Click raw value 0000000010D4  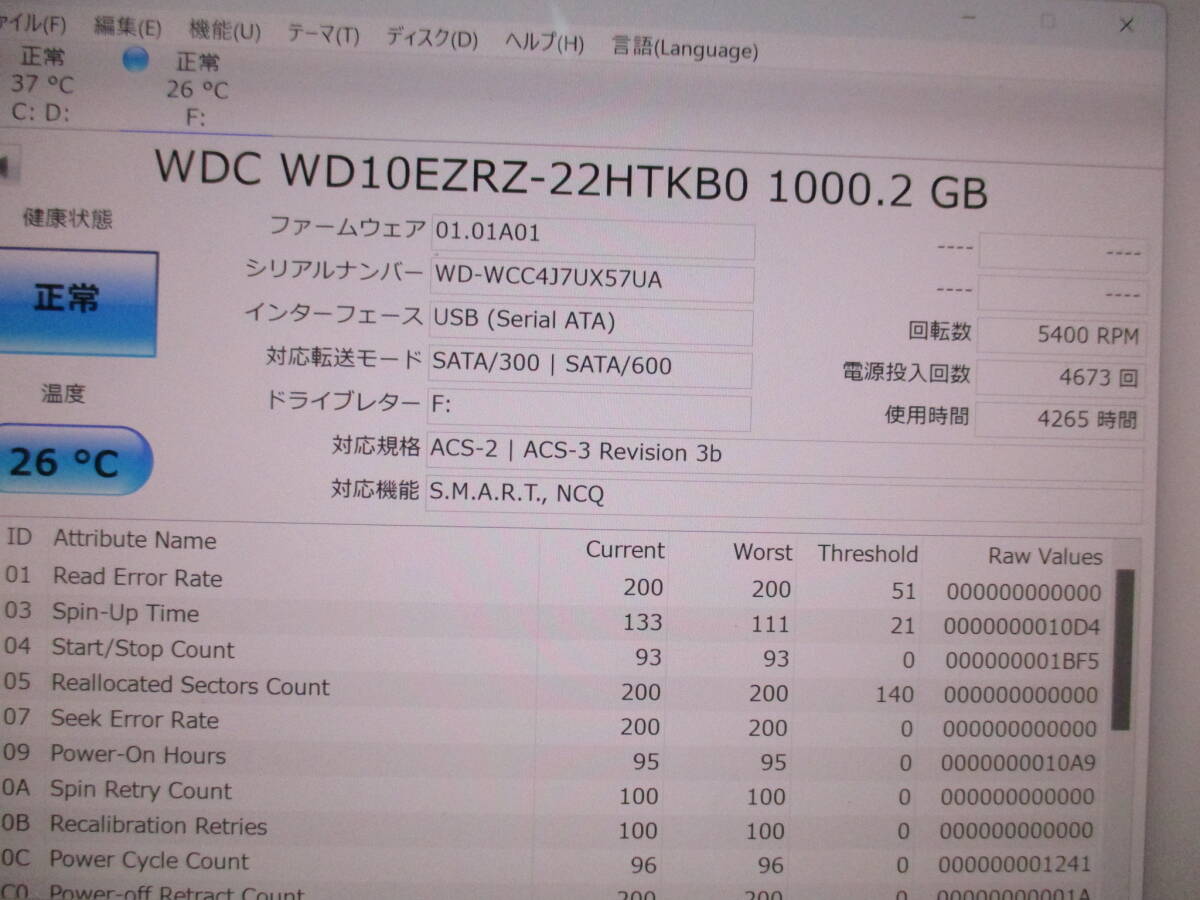[x=1022, y=627]
